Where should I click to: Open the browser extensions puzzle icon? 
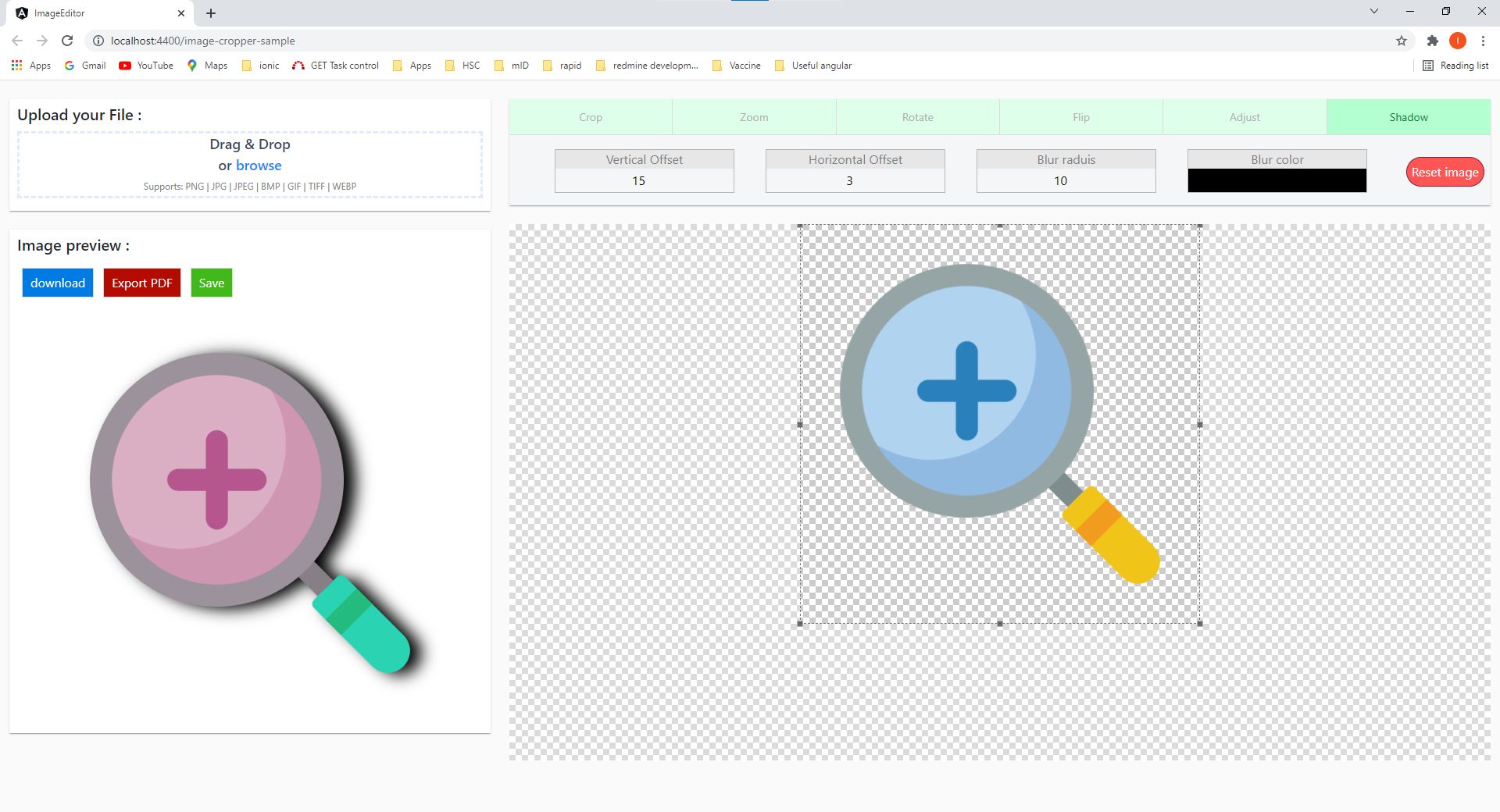tap(1432, 41)
